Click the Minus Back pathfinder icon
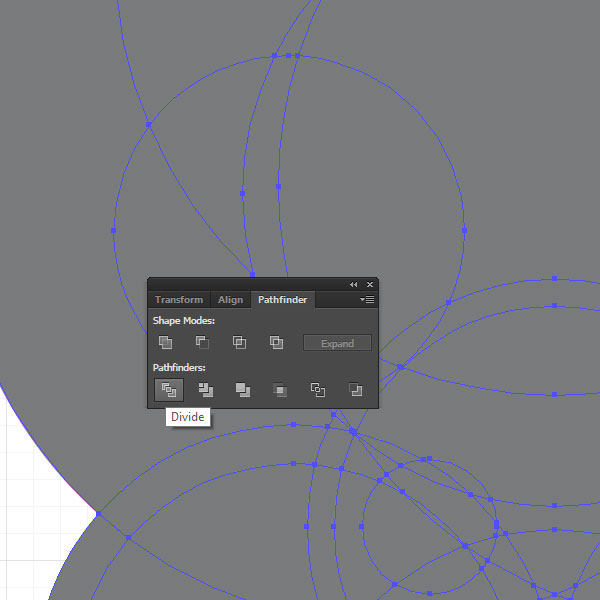Image resolution: width=600 pixels, height=600 pixels. coord(355,390)
